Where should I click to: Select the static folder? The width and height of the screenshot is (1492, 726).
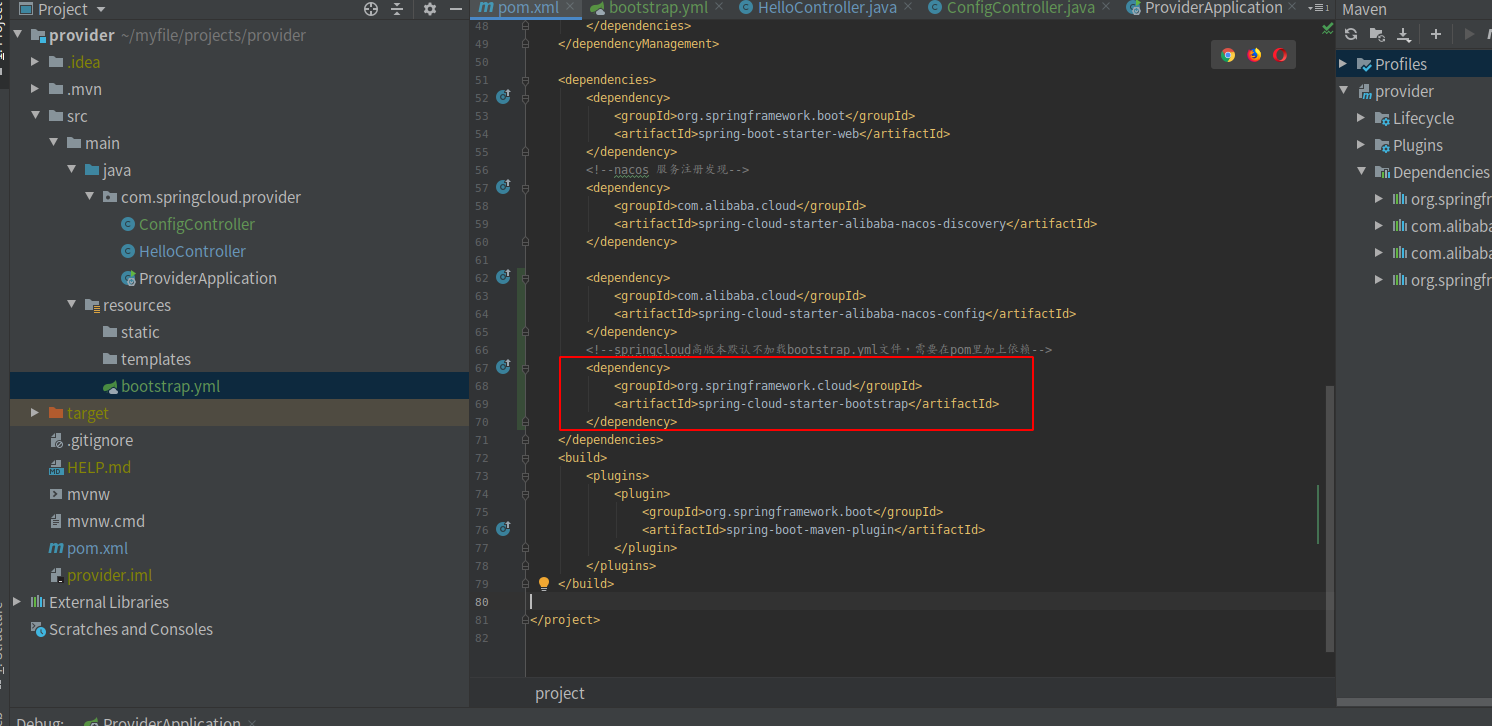coord(140,332)
